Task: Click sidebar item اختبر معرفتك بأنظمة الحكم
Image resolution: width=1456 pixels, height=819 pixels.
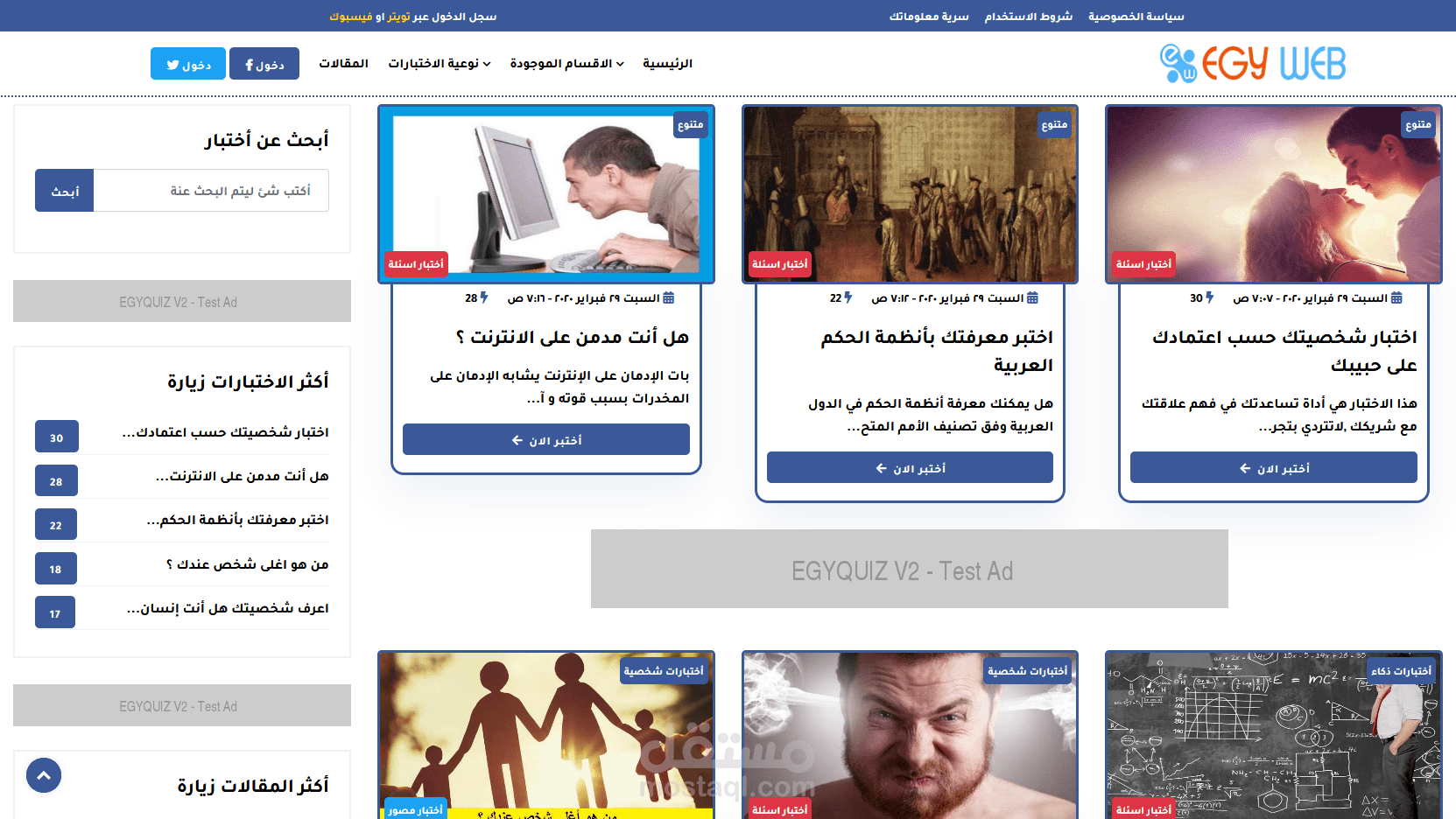Action: pyautogui.click(x=237, y=520)
